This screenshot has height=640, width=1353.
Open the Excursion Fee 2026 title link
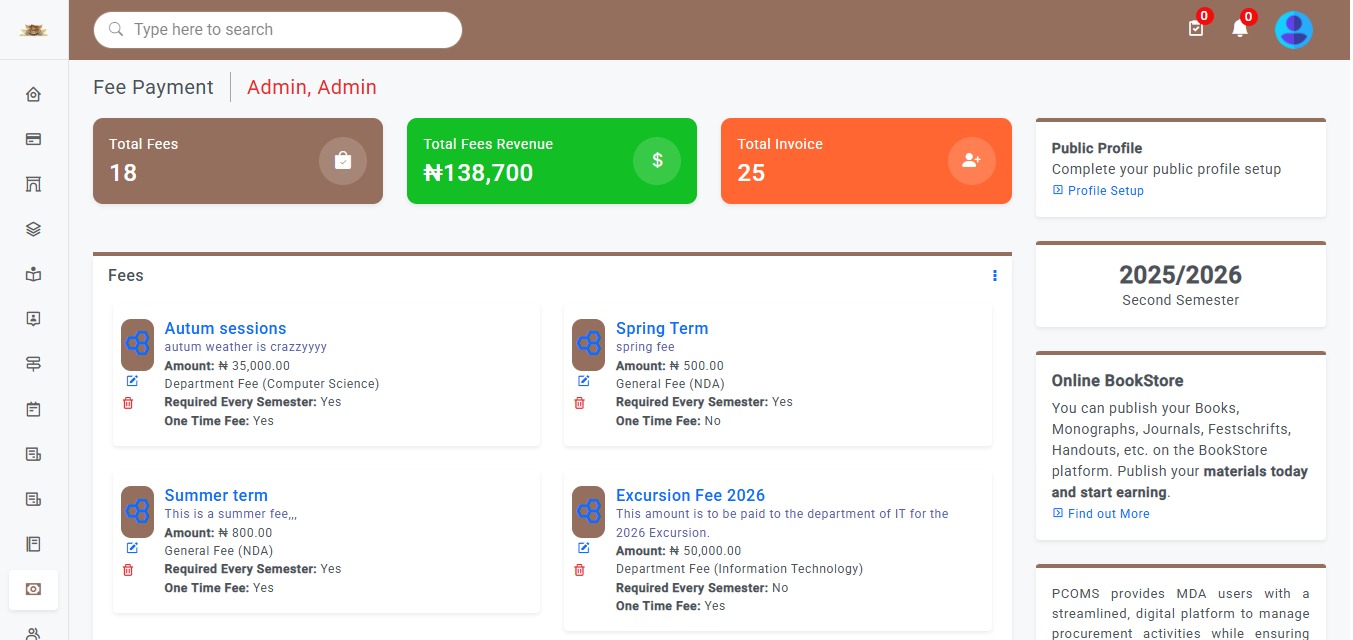[690, 495]
